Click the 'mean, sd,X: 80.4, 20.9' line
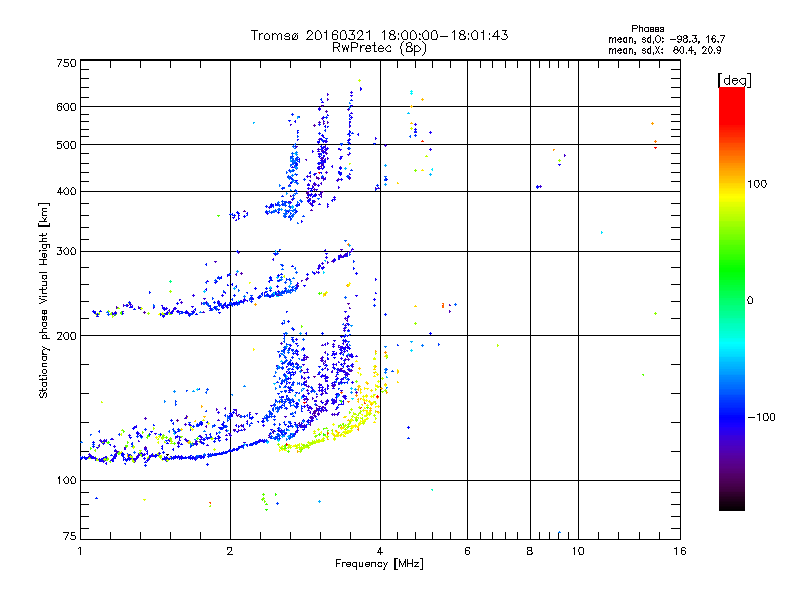800x600 pixels. tap(665, 50)
